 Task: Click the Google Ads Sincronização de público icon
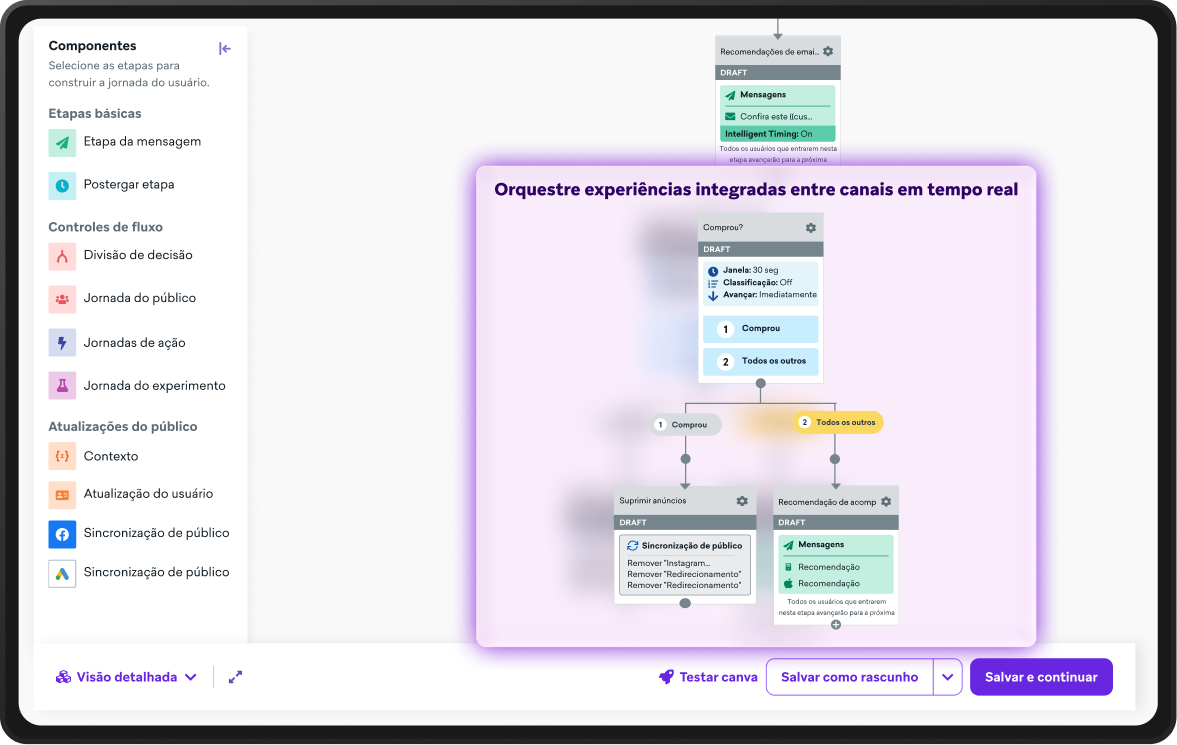click(62, 574)
